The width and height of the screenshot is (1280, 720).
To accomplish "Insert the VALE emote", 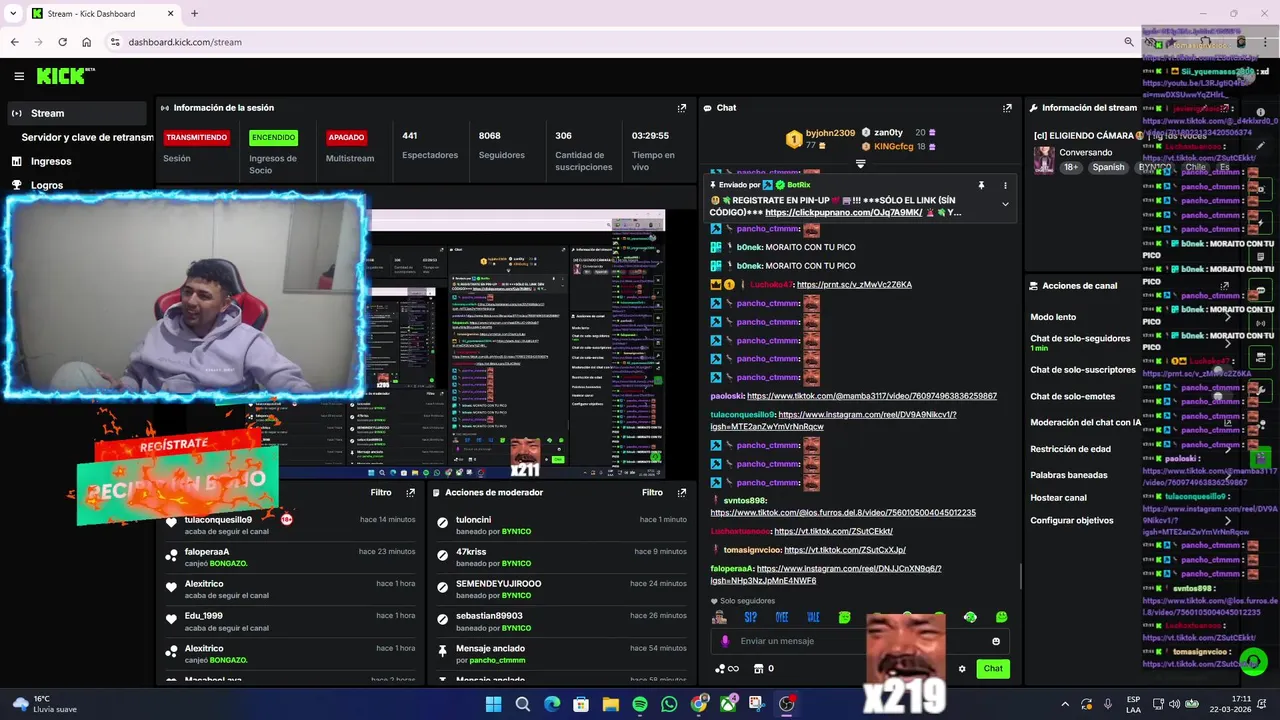I will tap(813, 618).
